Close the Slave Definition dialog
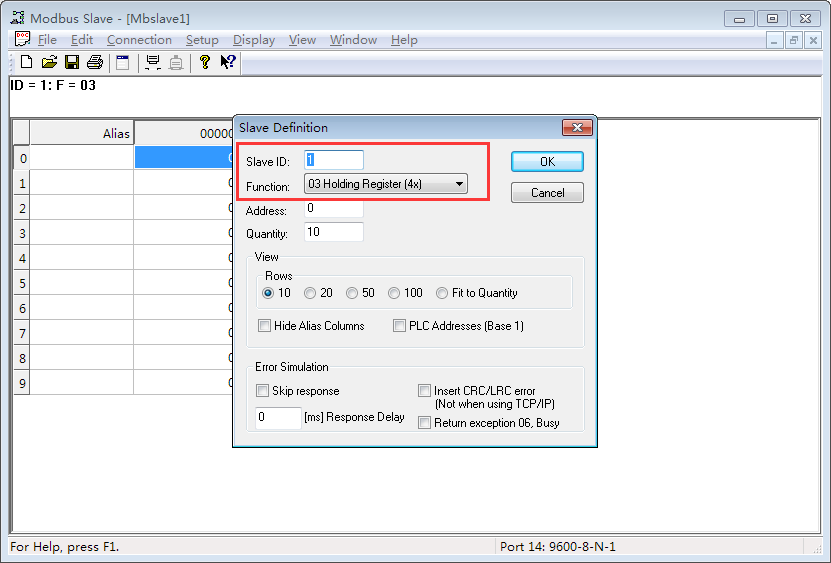Screen dimensions: 831x563 click(577, 127)
